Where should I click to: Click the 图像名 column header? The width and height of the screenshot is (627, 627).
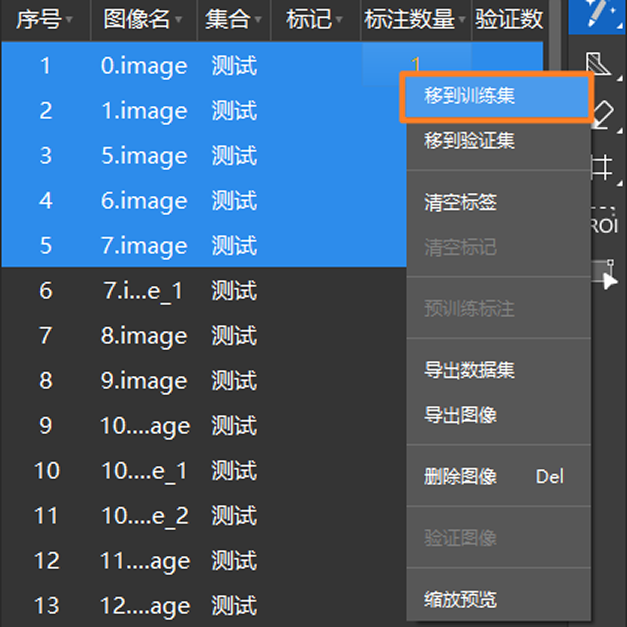pyautogui.click(x=144, y=19)
